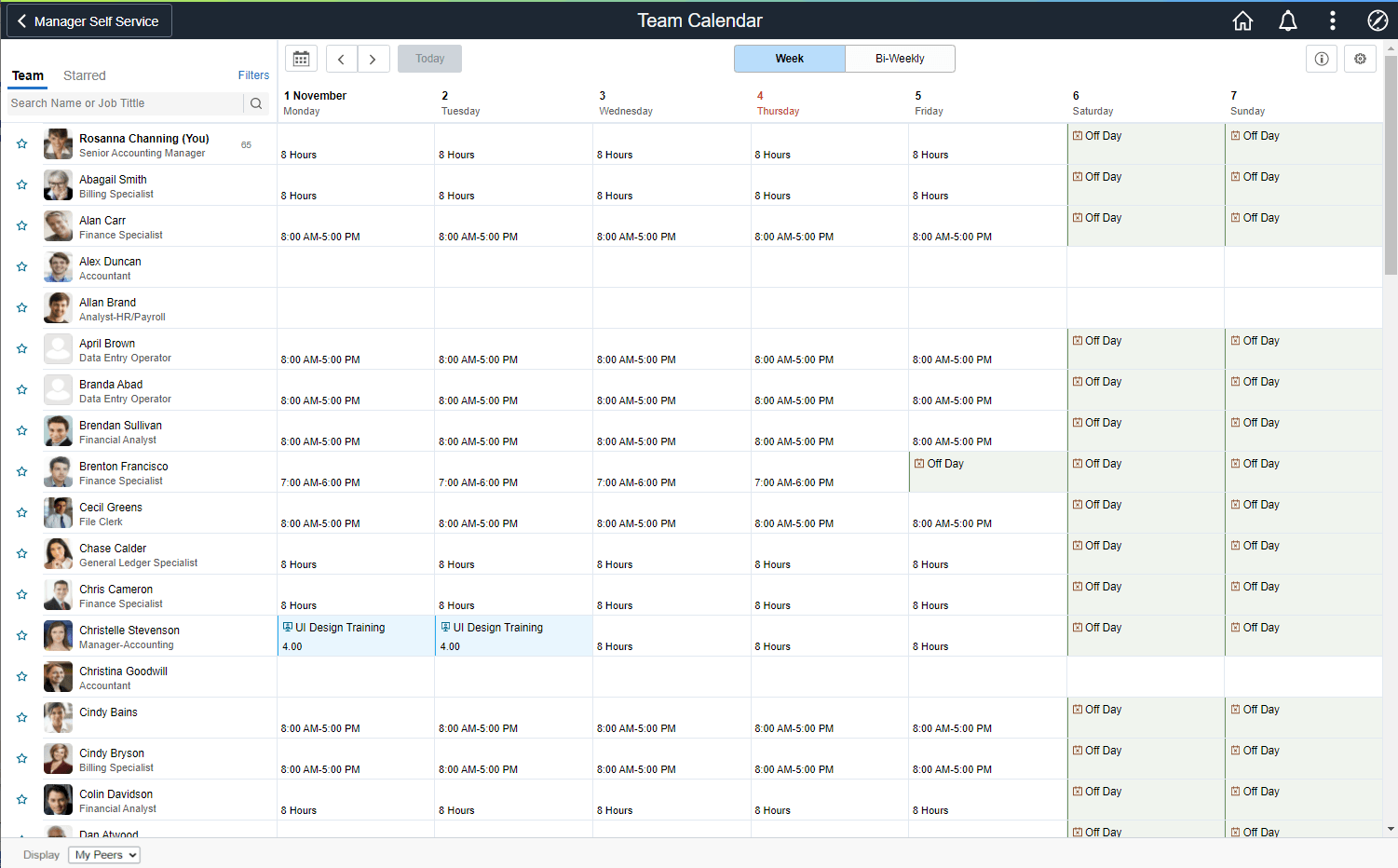This screenshot has height=868, width=1398.
Task: Click the information icon near top right
Action: 1322,58
